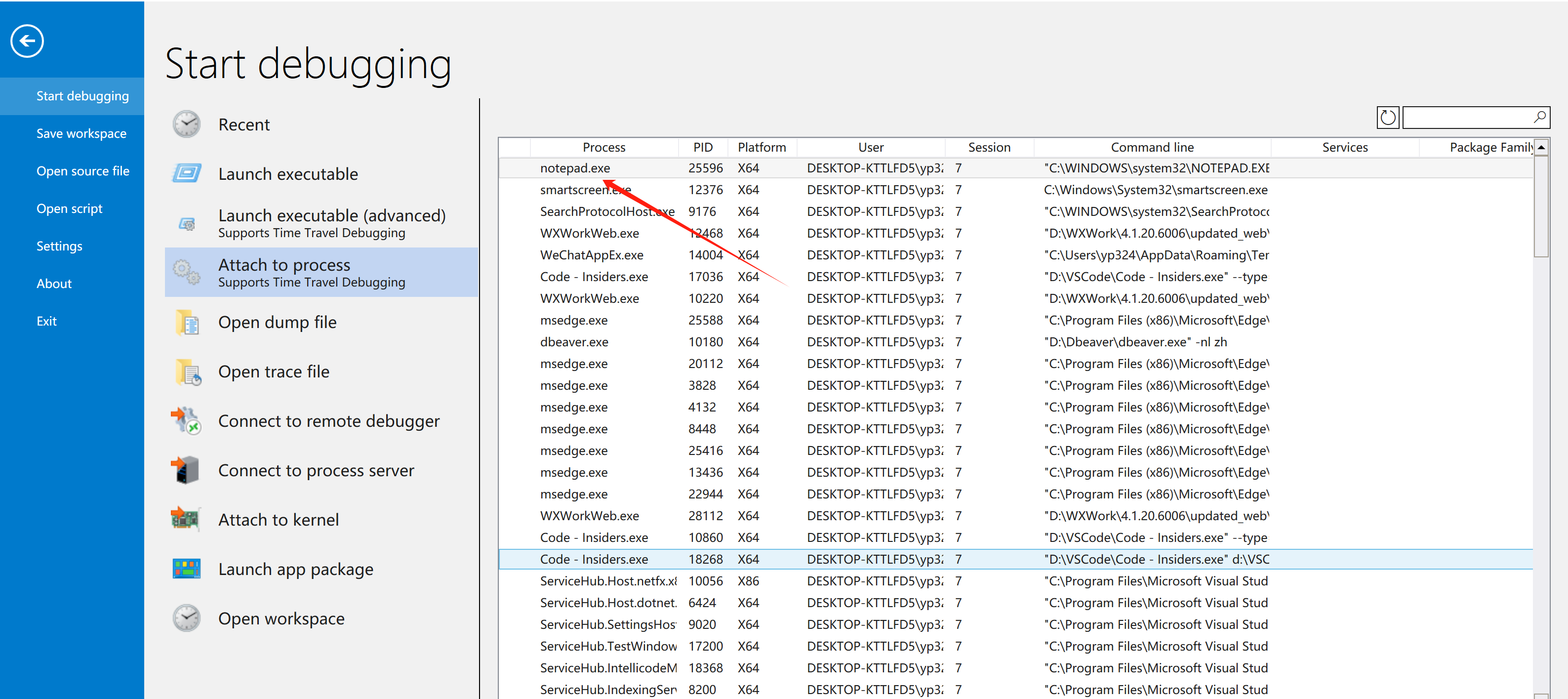
Task: Select Code - Insiders.exe PID 17036
Action: tap(1016, 277)
